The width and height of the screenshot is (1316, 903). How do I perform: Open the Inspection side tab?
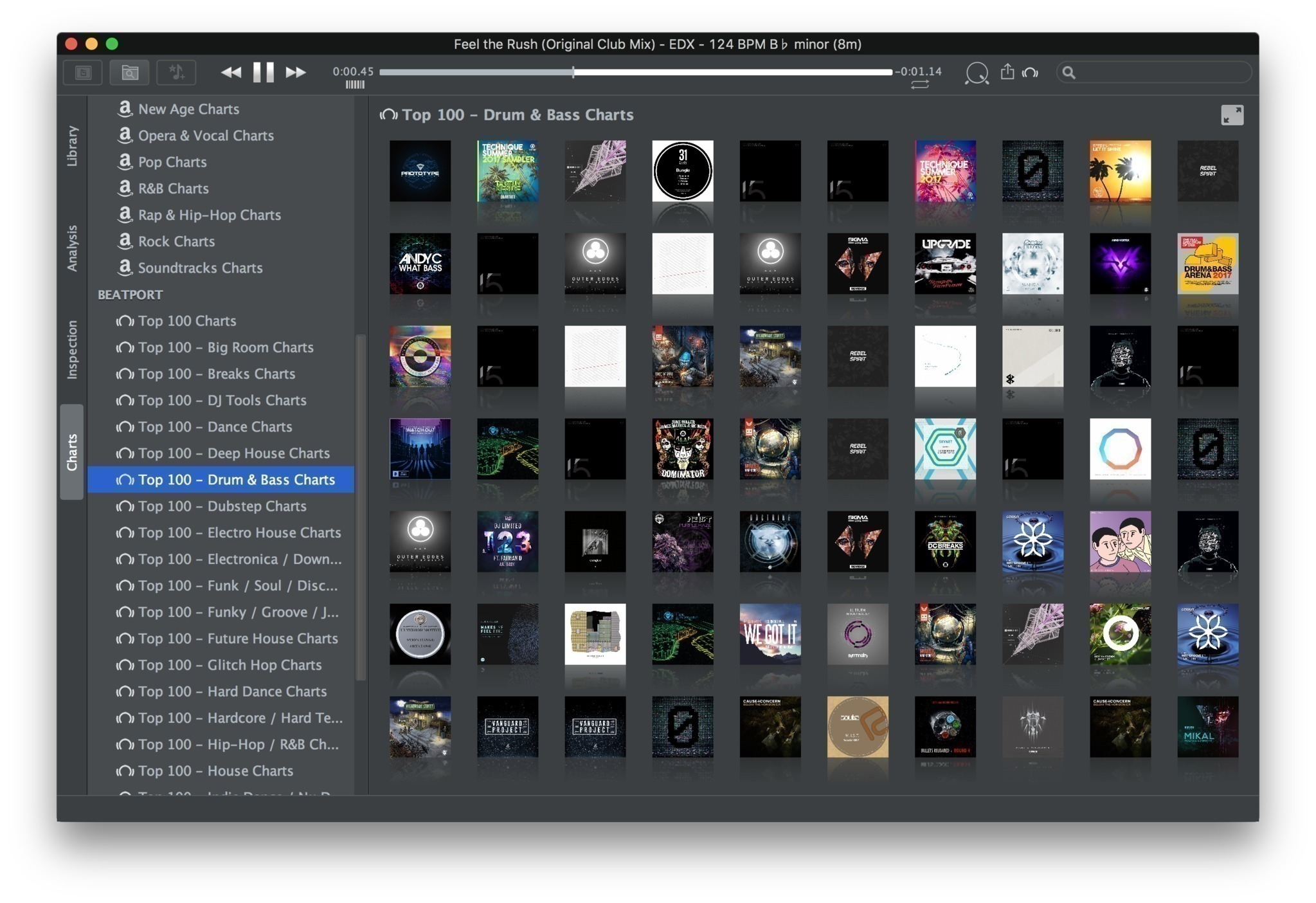click(x=72, y=349)
